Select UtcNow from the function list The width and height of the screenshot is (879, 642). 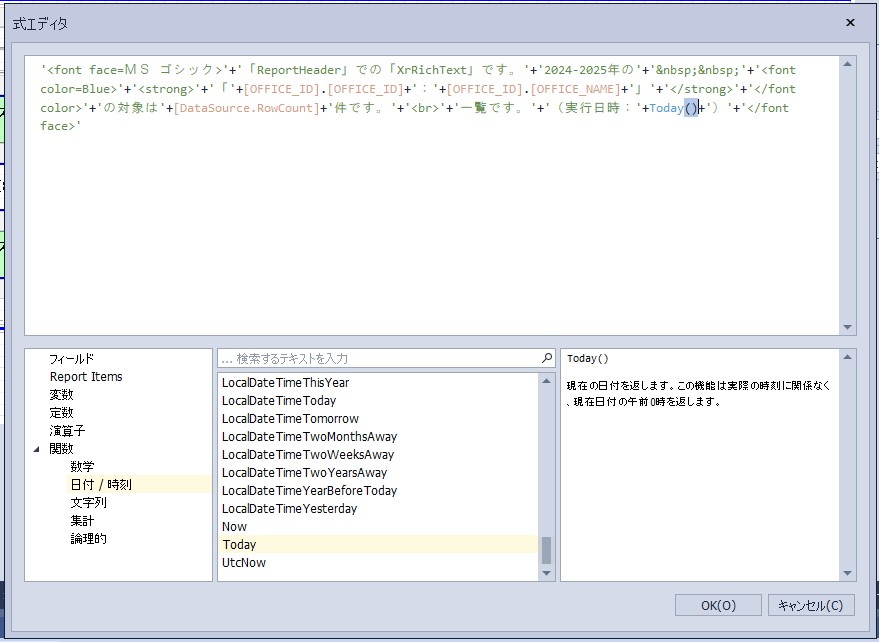point(243,562)
